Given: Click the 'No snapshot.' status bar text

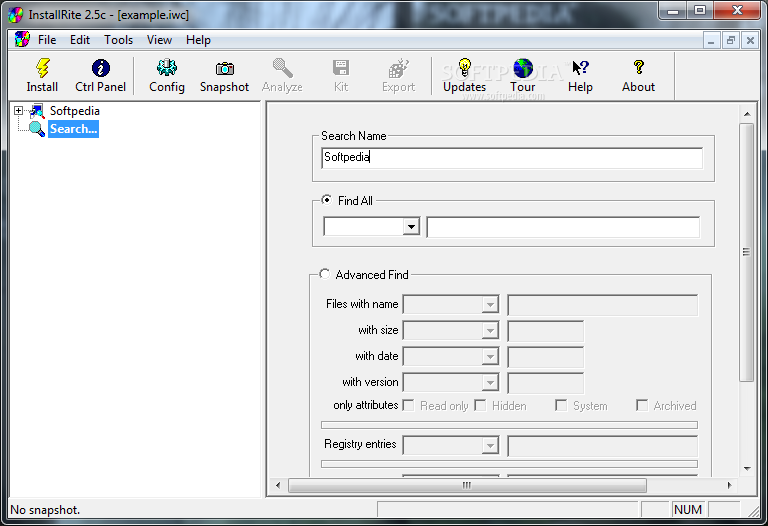Looking at the screenshot, I should (45, 510).
